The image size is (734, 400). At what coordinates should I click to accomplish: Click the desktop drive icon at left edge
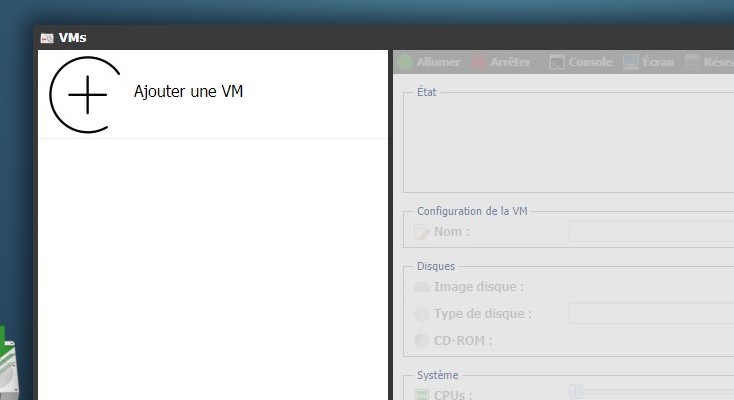pos(8,363)
